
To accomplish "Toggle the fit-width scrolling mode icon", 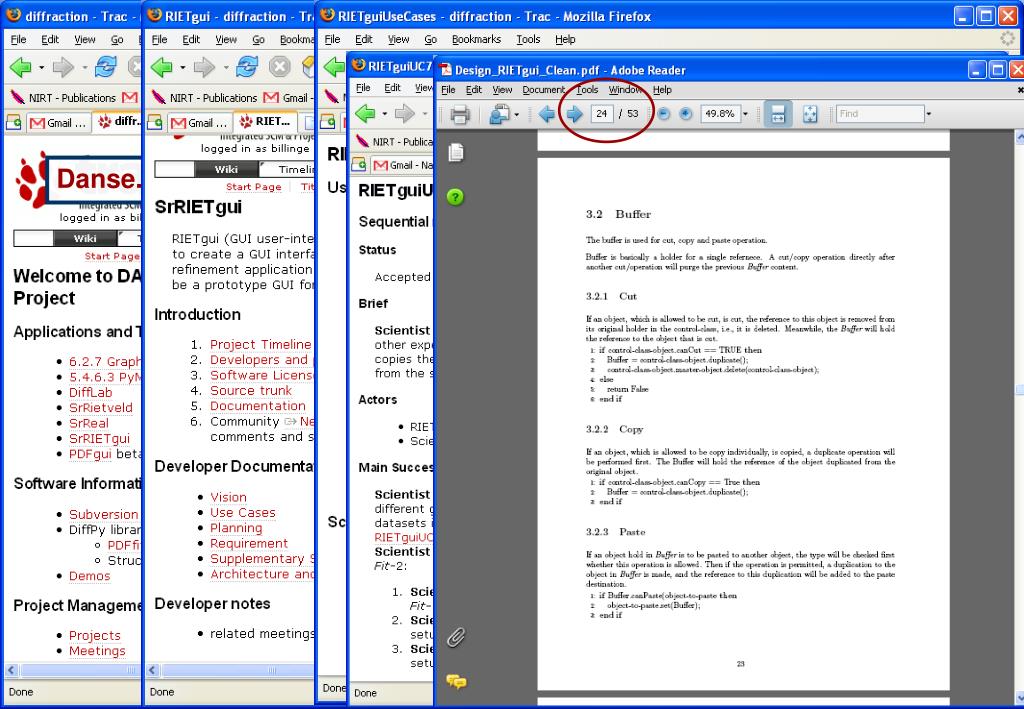I will tap(778, 114).
